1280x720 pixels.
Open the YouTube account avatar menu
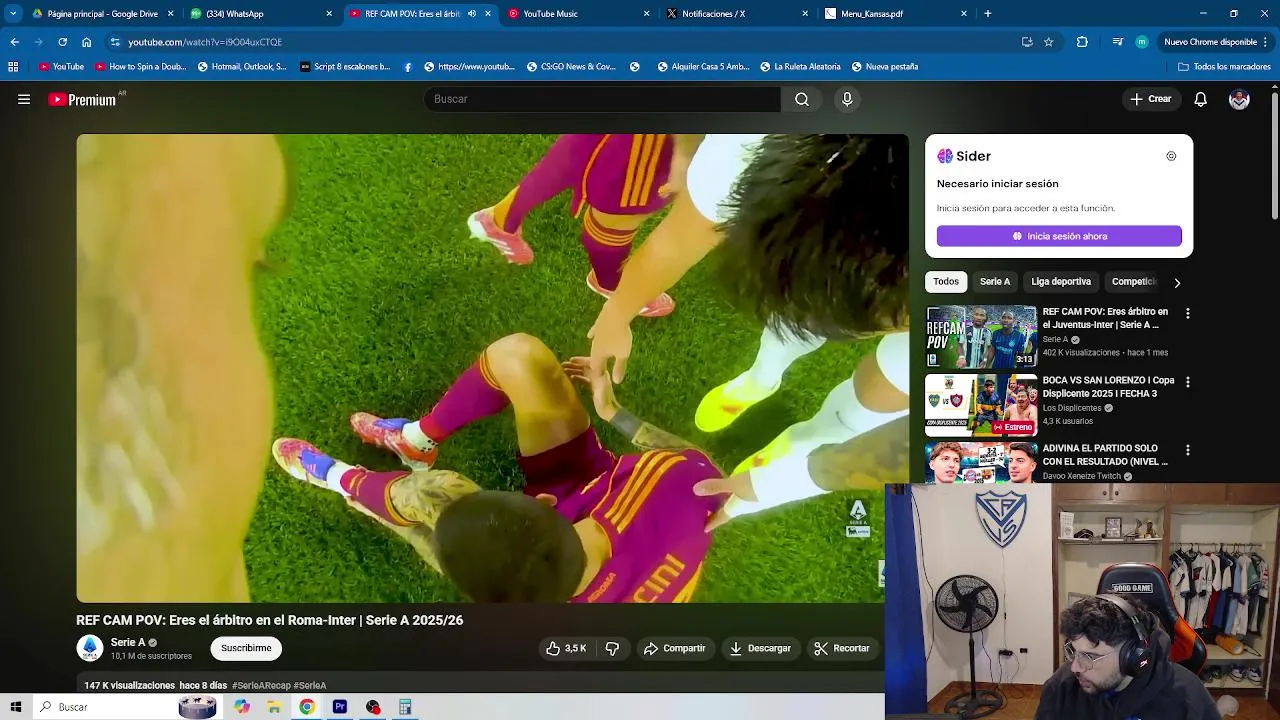pos(1239,99)
